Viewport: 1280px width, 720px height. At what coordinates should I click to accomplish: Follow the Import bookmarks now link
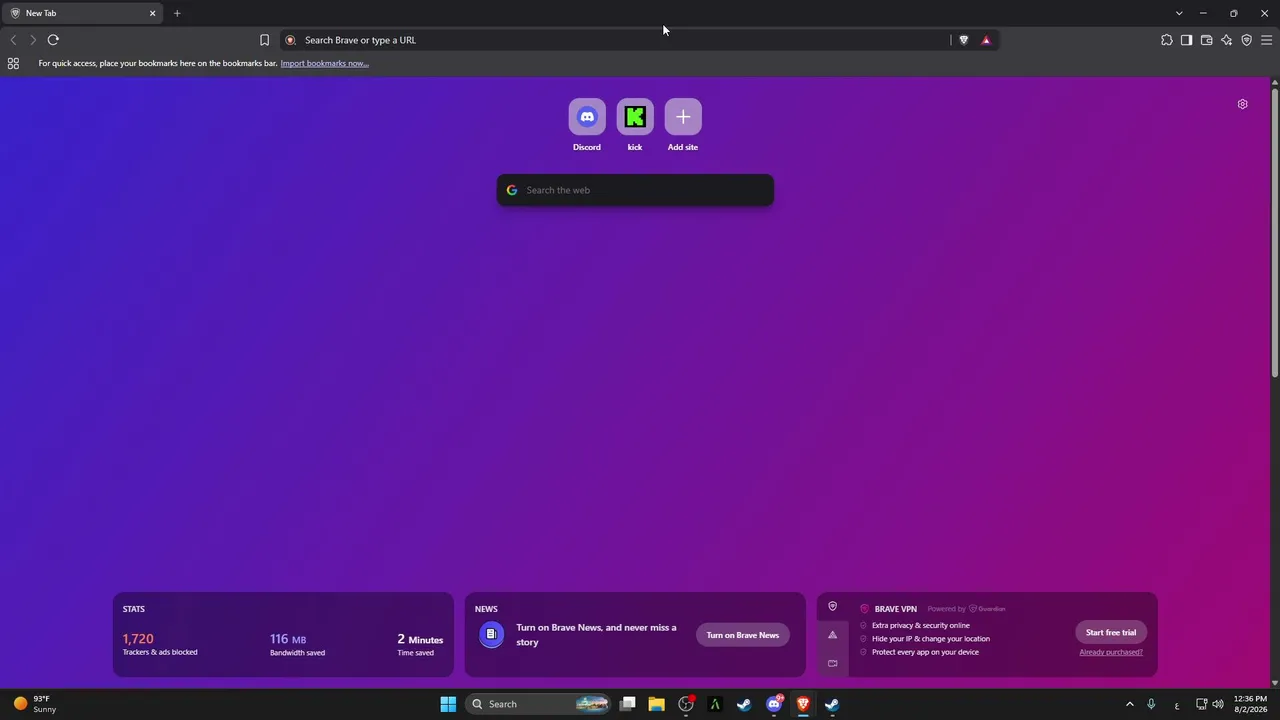(324, 63)
